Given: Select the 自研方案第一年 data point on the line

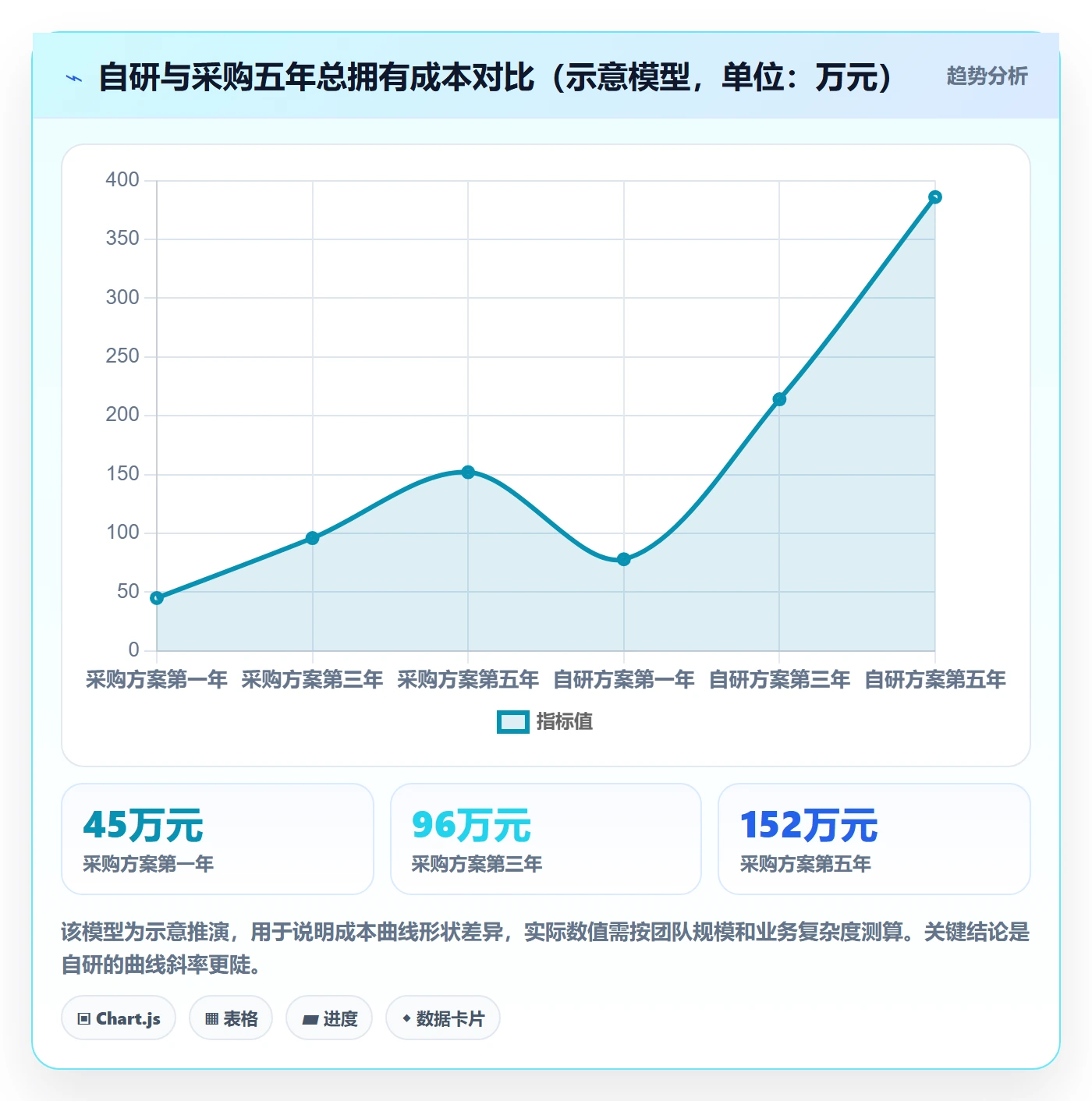Looking at the screenshot, I should click(623, 559).
